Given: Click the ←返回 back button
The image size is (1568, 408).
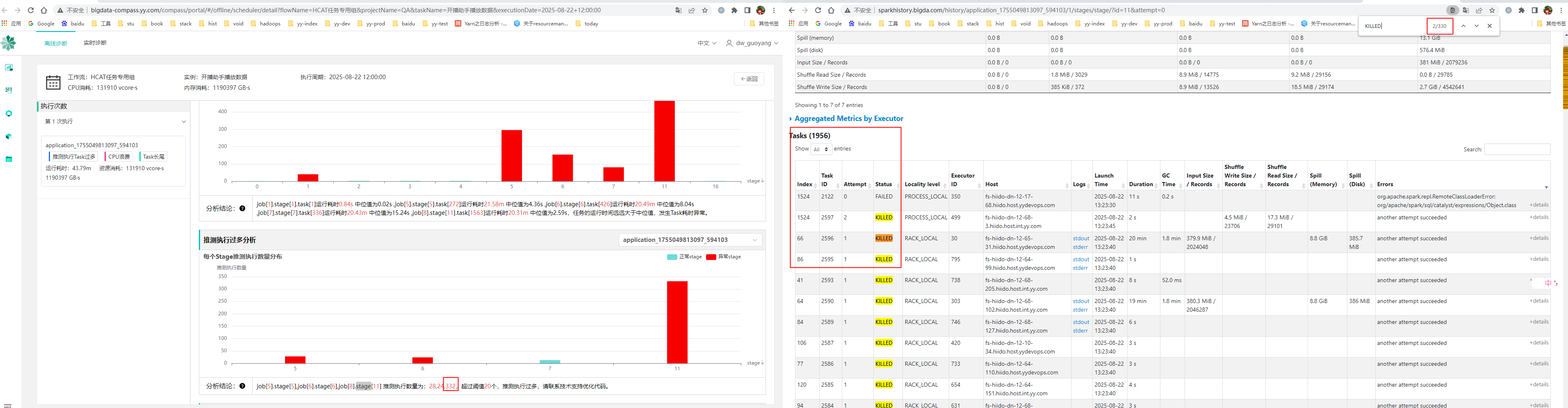Looking at the screenshot, I should click(x=749, y=79).
